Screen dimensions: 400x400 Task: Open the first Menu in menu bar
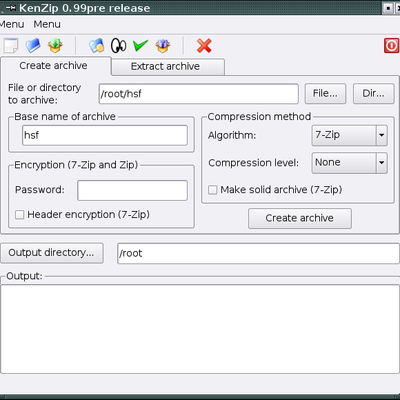[12, 24]
